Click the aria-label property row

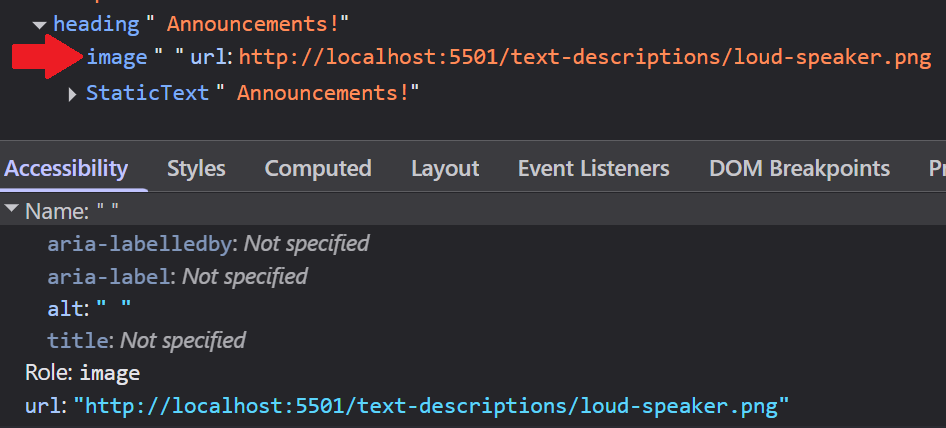(x=177, y=276)
